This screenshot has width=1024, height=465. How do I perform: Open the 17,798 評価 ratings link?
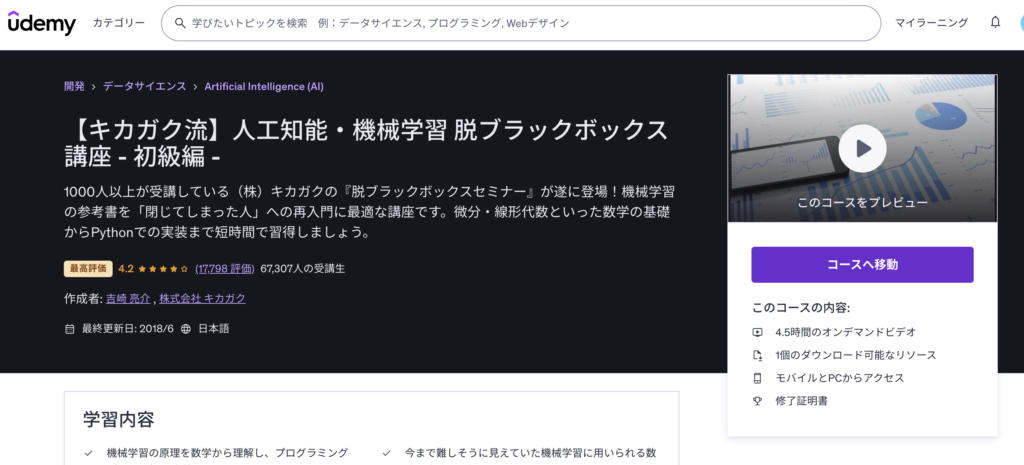click(x=224, y=269)
